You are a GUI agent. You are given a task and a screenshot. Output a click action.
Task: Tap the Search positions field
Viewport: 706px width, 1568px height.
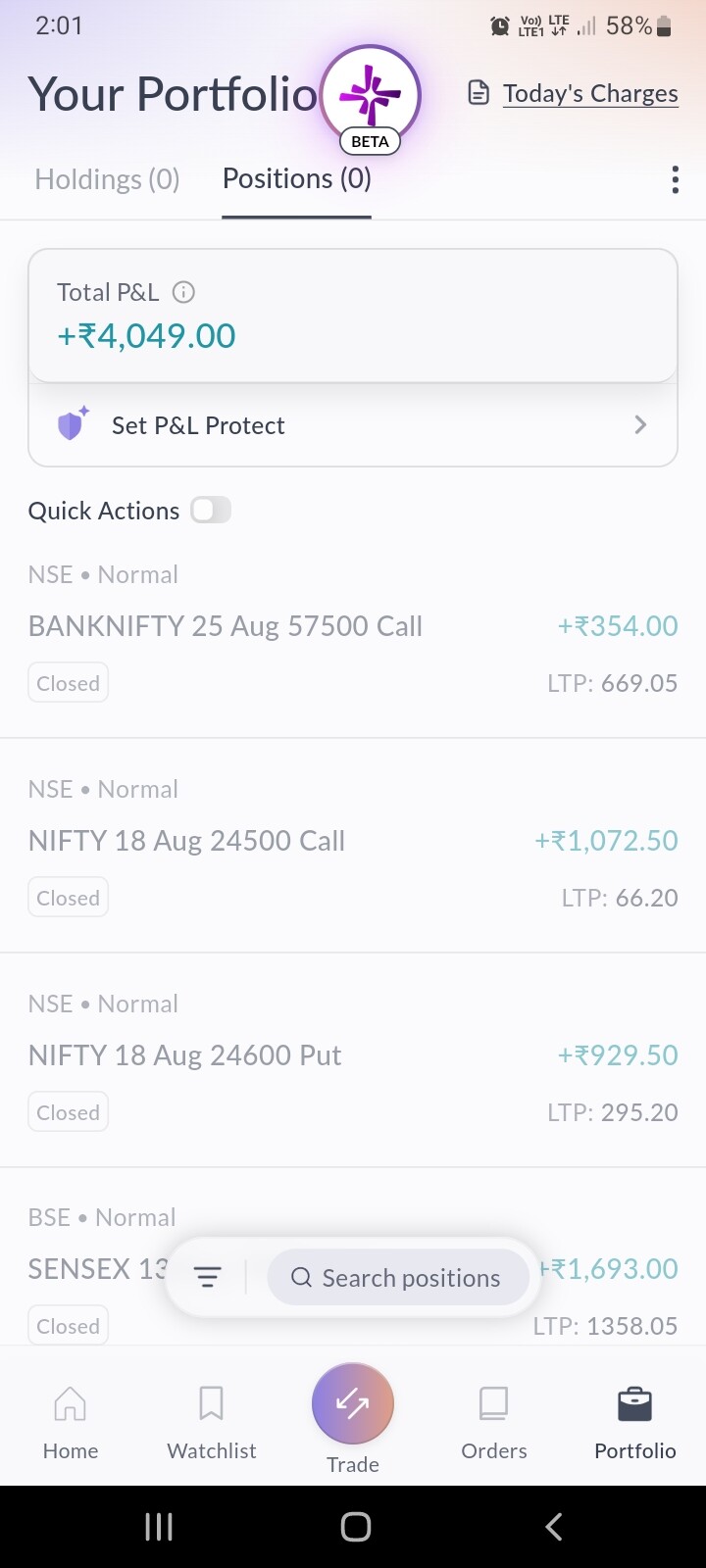point(398,1277)
